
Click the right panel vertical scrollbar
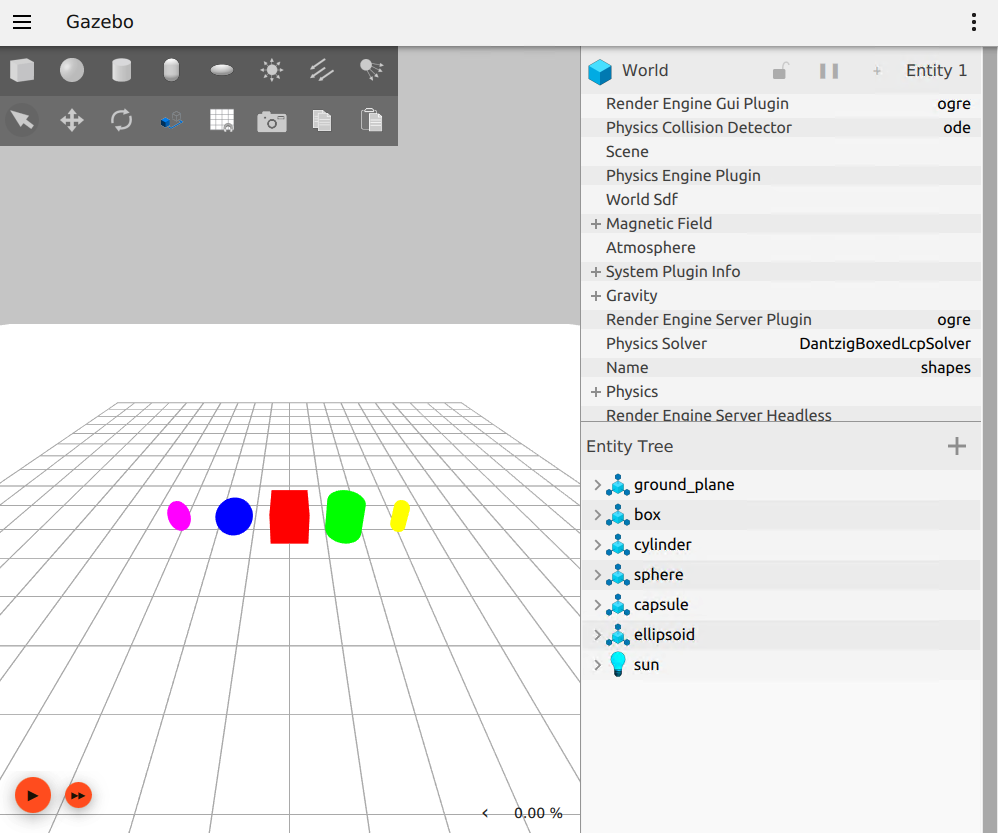point(990,439)
